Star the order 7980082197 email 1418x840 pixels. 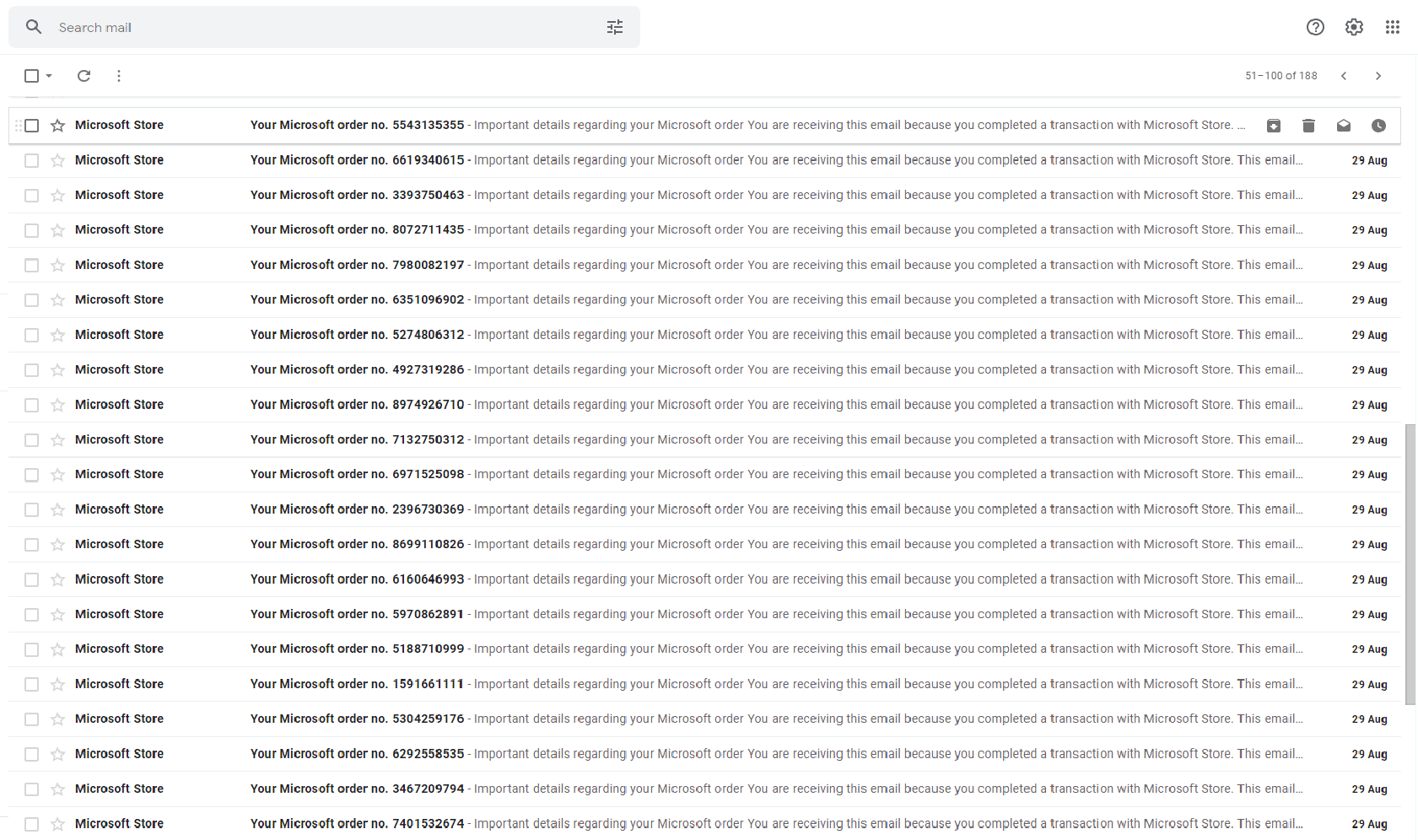click(x=57, y=266)
